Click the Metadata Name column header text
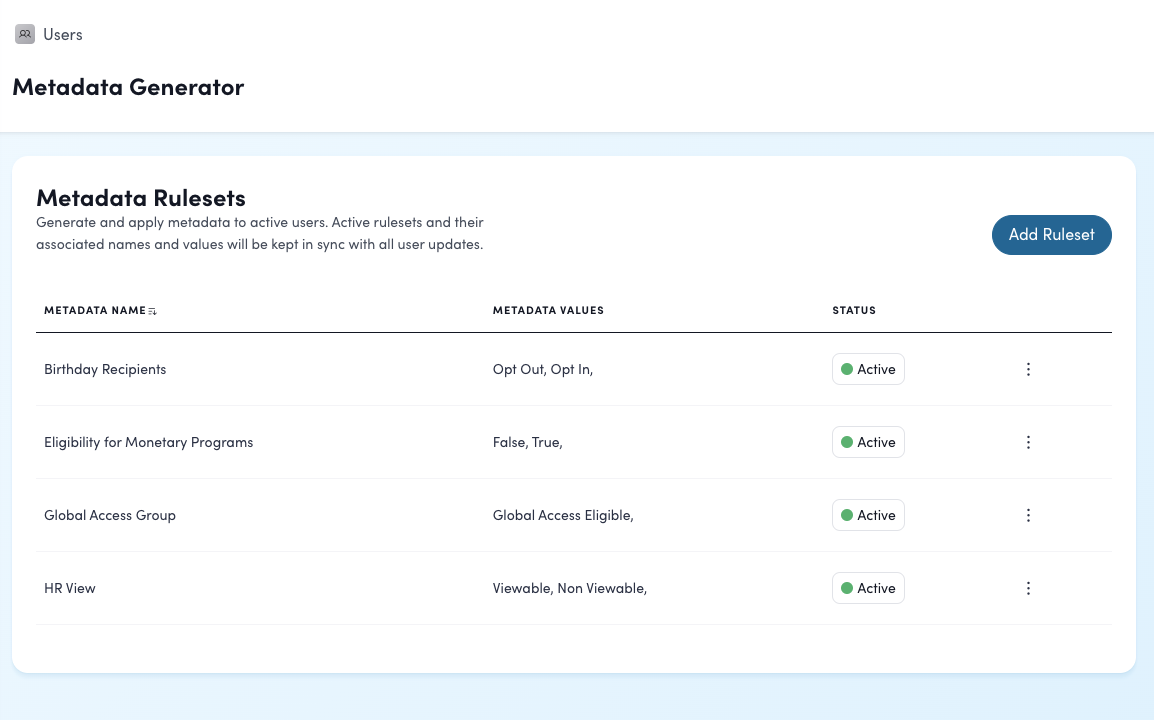This screenshot has height=720, width=1154. pyautogui.click(x=94, y=310)
